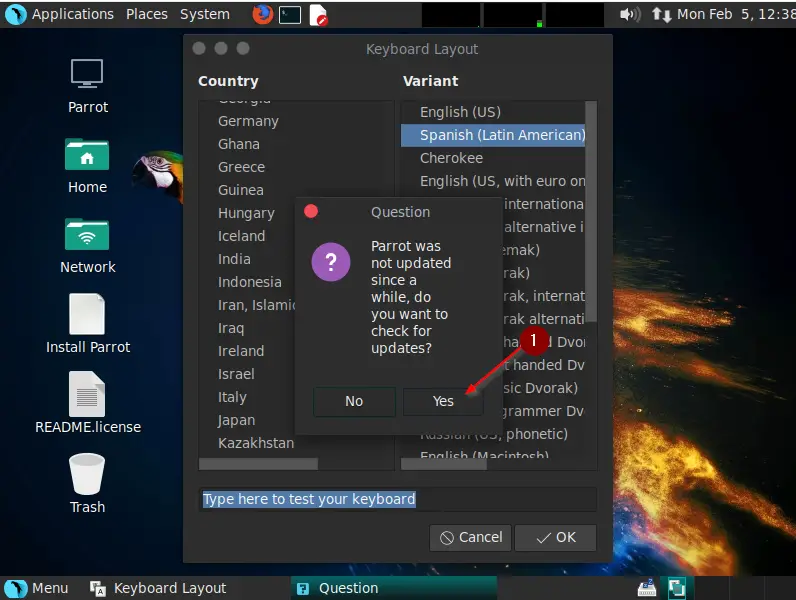796x600 pixels.
Task: Open the text editor launcher icon
Action: pos(318,15)
